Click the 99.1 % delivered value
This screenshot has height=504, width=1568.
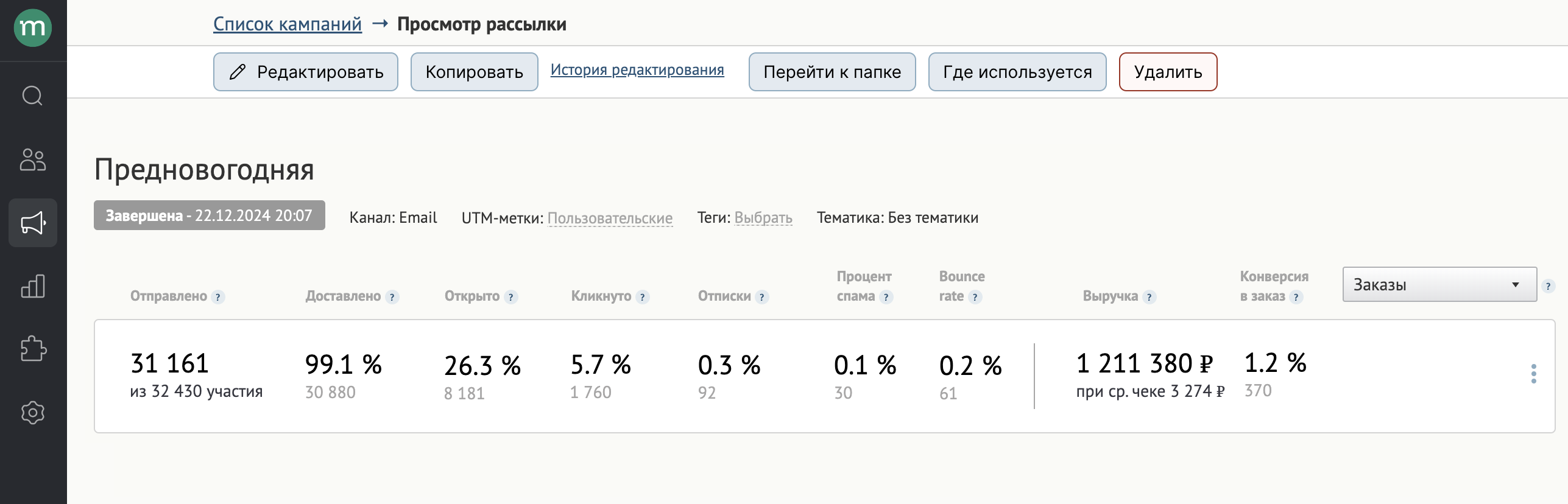tap(344, 365)
